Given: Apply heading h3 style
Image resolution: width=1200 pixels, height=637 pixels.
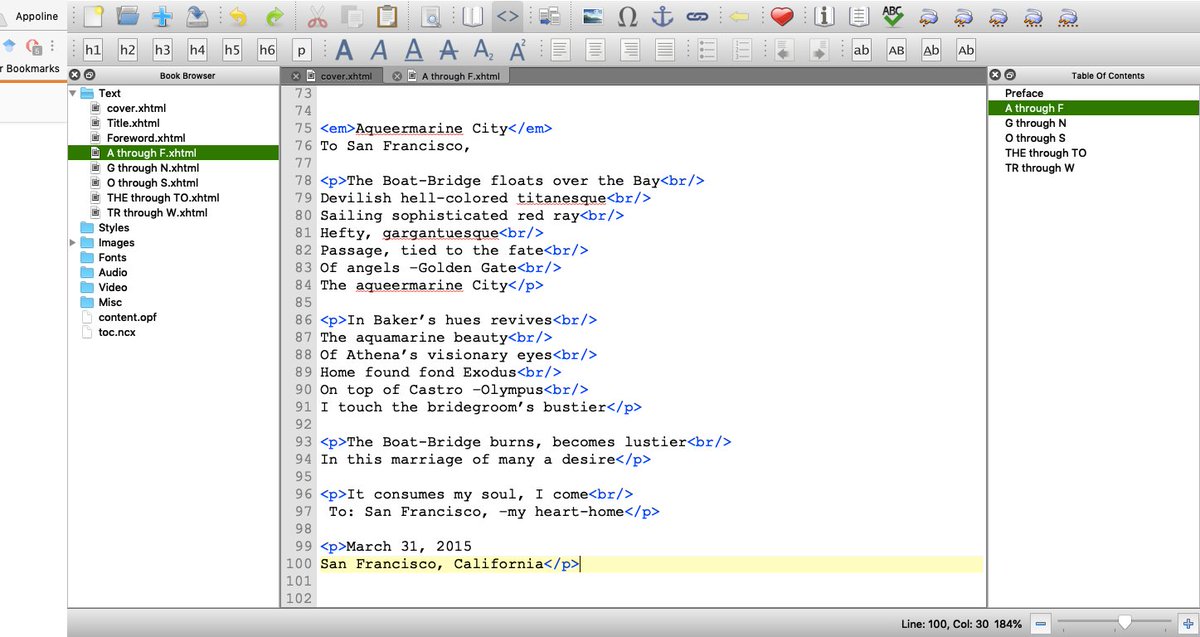Looking at the screenshot, I should [x=162, y=50].
